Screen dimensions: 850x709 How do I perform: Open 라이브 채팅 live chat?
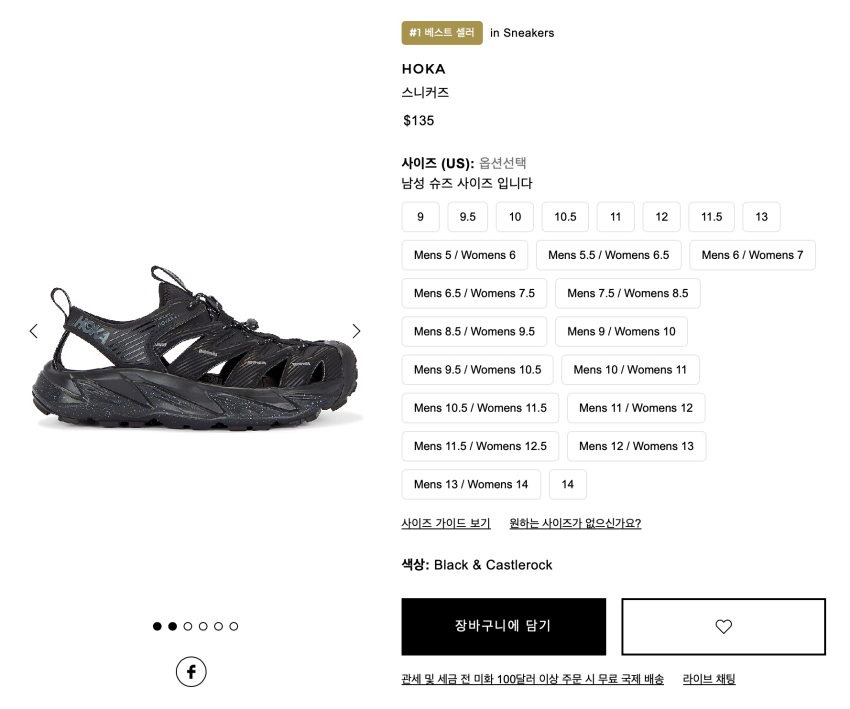[709, 679]
